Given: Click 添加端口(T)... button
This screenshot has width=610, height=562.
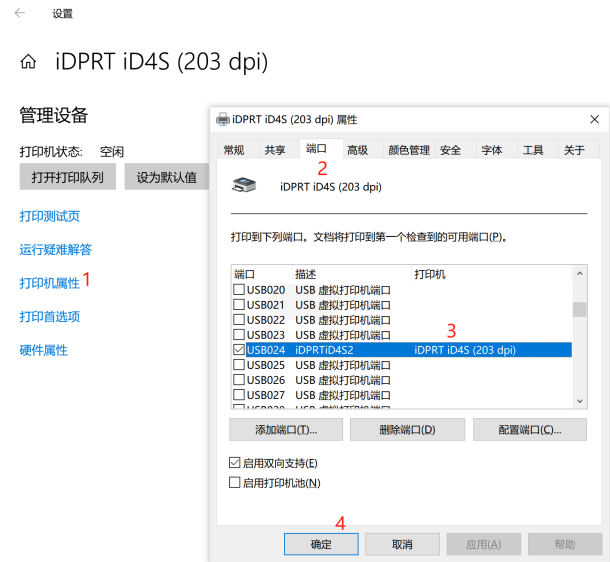Looking at the screenshot, I should (286, 429).
